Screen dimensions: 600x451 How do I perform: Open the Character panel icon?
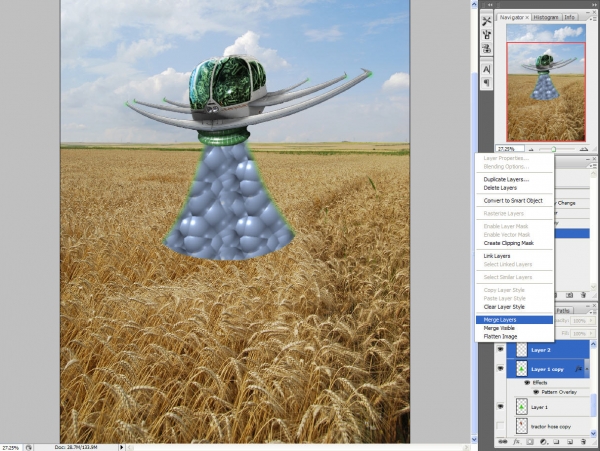[486, 69]
